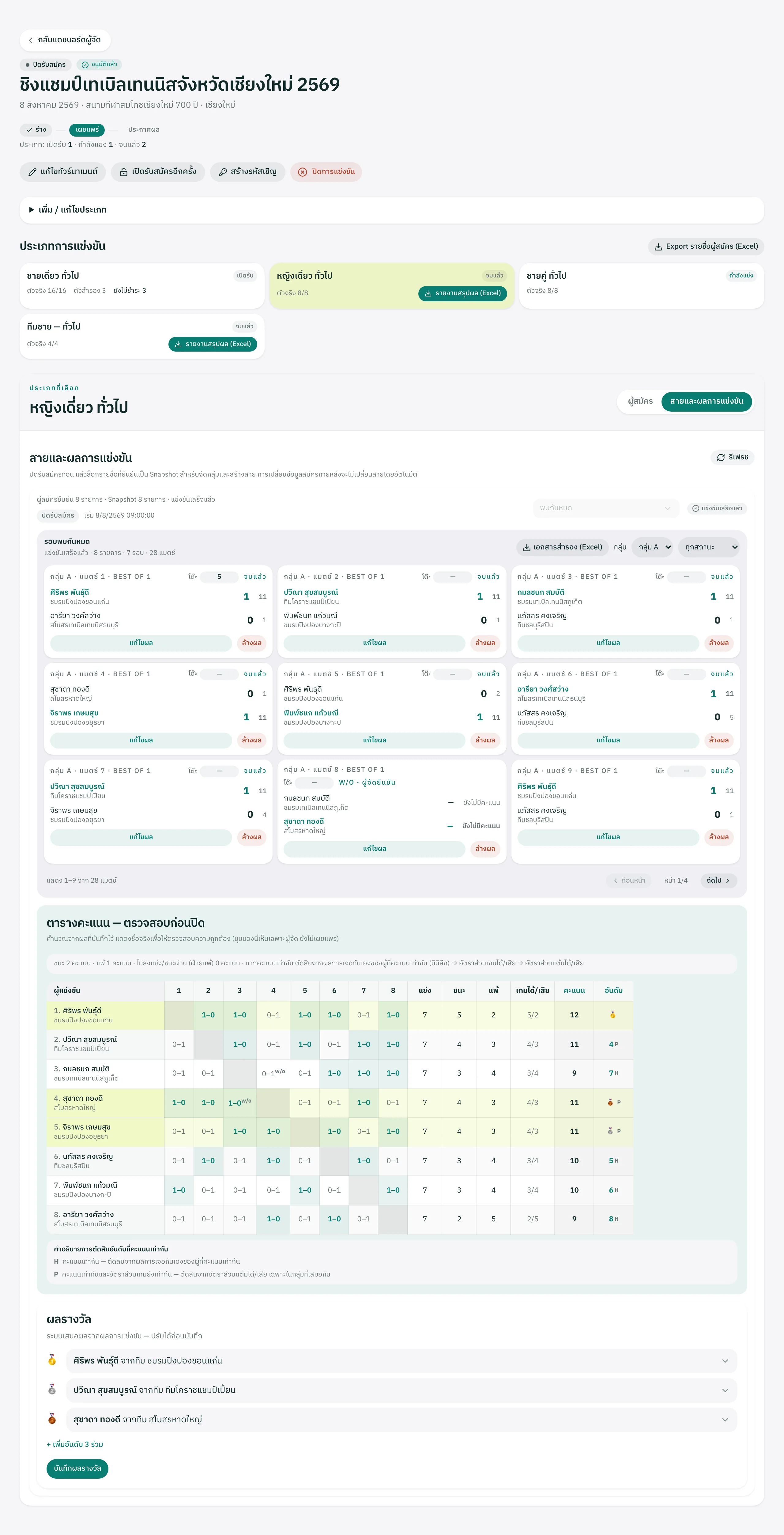Image resolution: width=784 pixels, height=1535 pixels.
Task: Click the ประกาศผล status step
Action: click(x=144, y=129)
